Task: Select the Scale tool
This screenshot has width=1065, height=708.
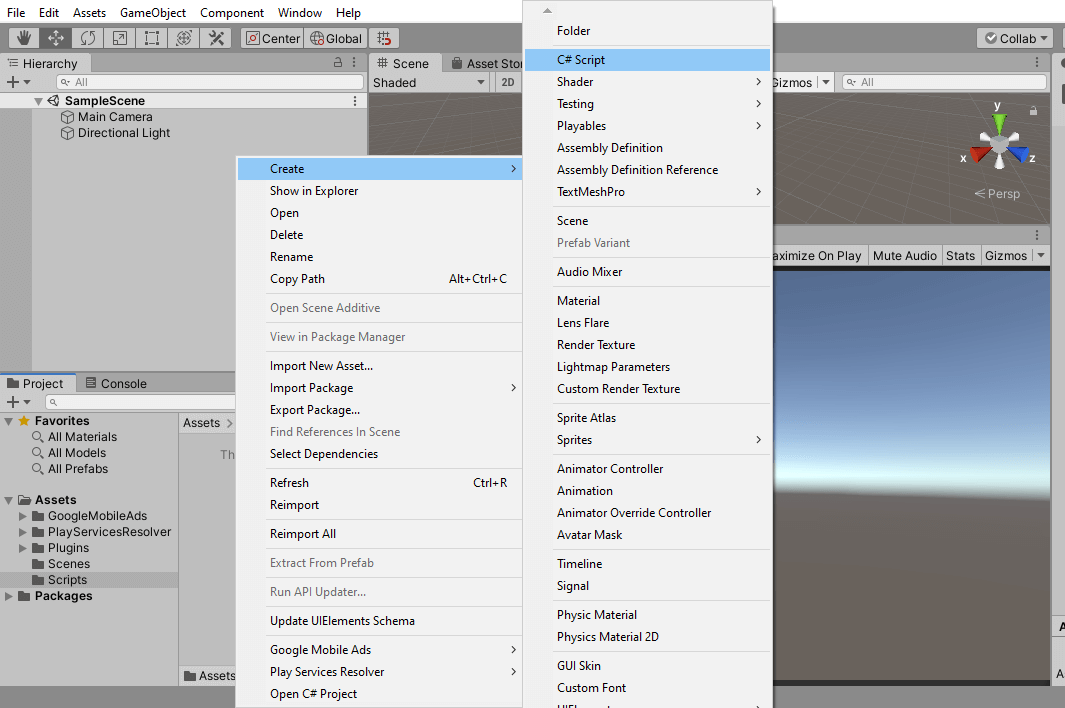Action: 120,38
